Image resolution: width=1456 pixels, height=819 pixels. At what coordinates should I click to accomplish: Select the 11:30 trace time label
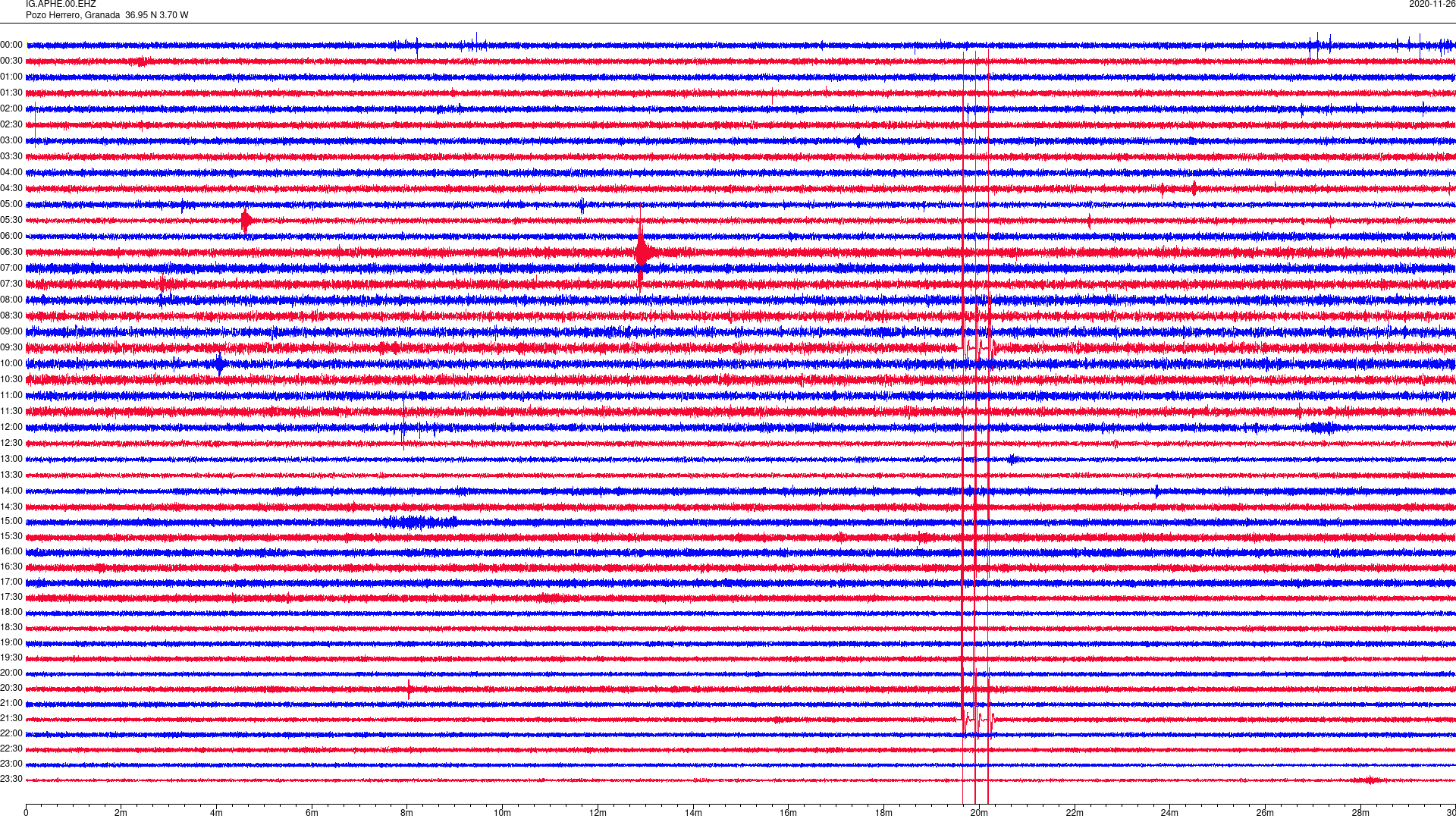(x=11, y=411)
